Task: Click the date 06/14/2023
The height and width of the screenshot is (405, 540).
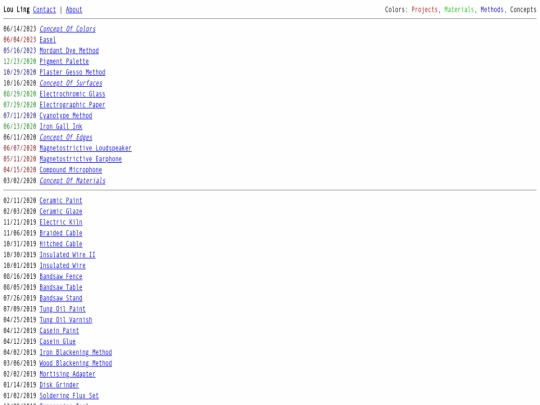Action: (20, 29)
